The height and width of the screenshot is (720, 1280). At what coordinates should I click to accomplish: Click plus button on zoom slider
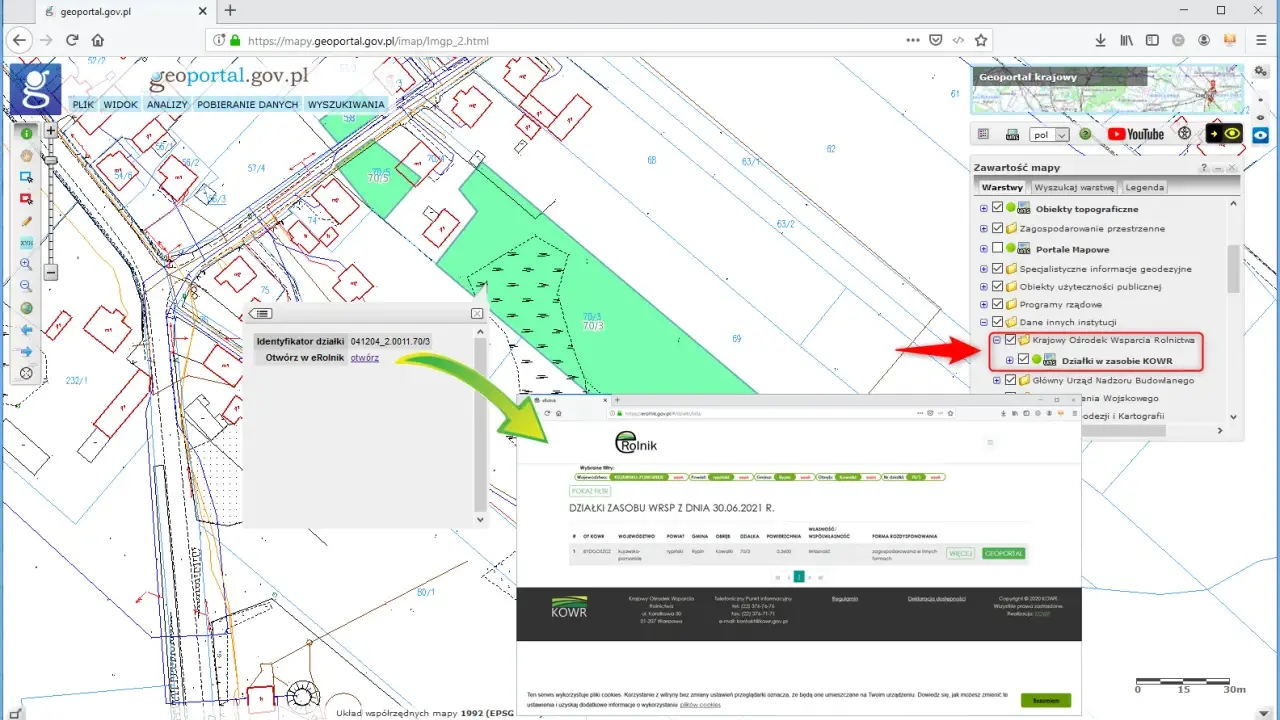click(51, 131)
